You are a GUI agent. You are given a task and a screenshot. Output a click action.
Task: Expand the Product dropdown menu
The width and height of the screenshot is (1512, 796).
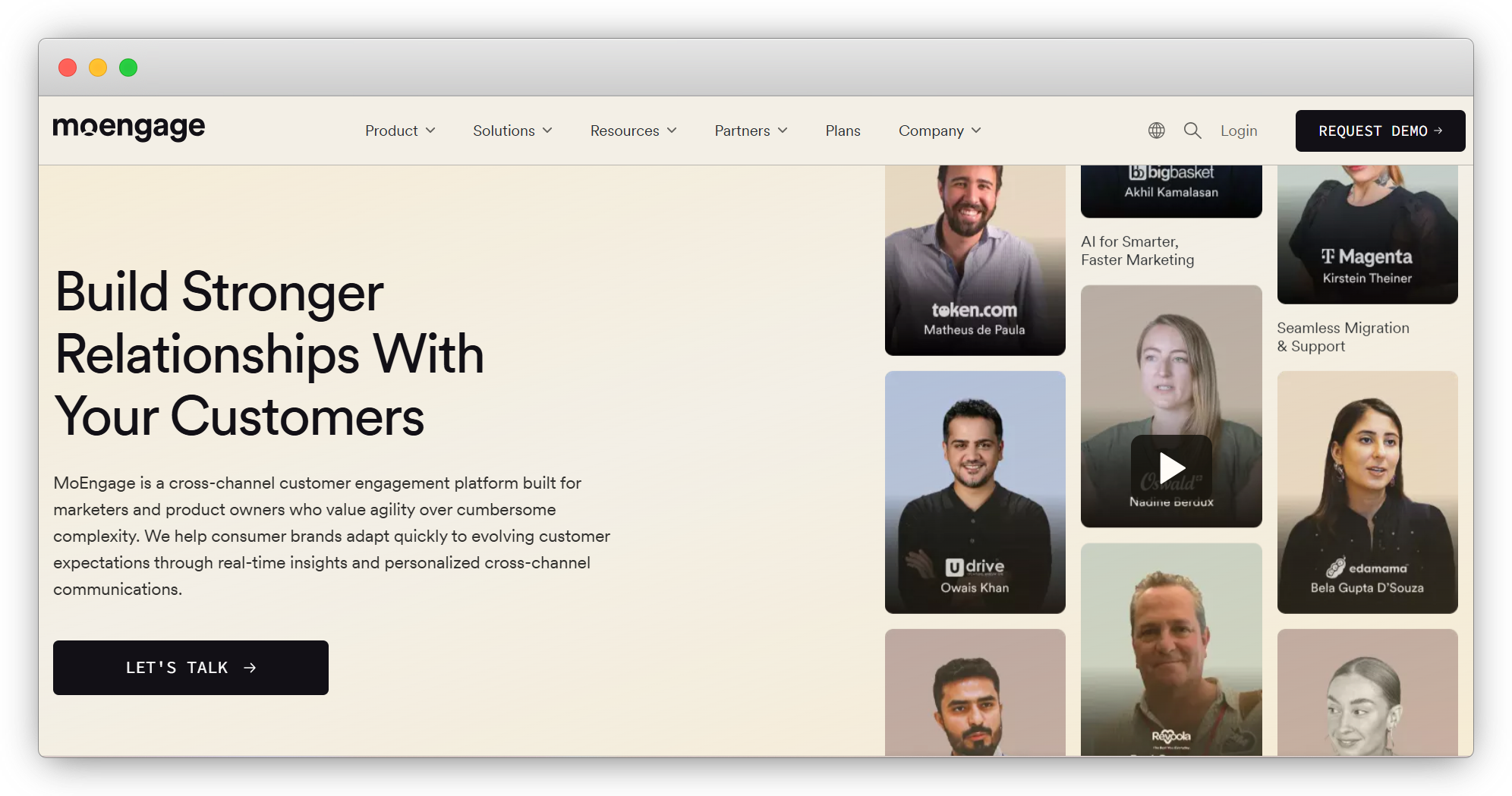[x=400, y=131]
